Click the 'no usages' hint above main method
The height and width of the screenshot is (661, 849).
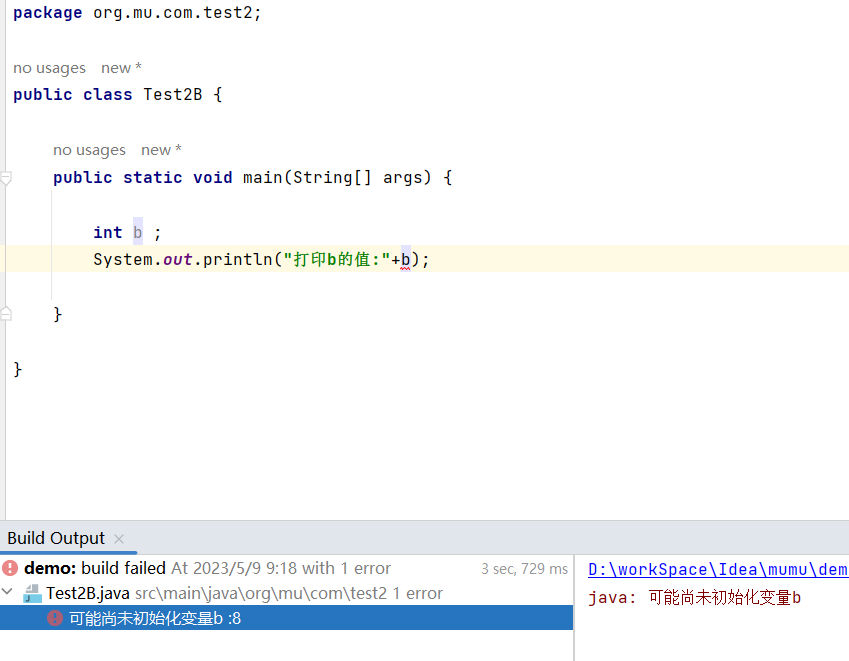(x=89, y=150)
